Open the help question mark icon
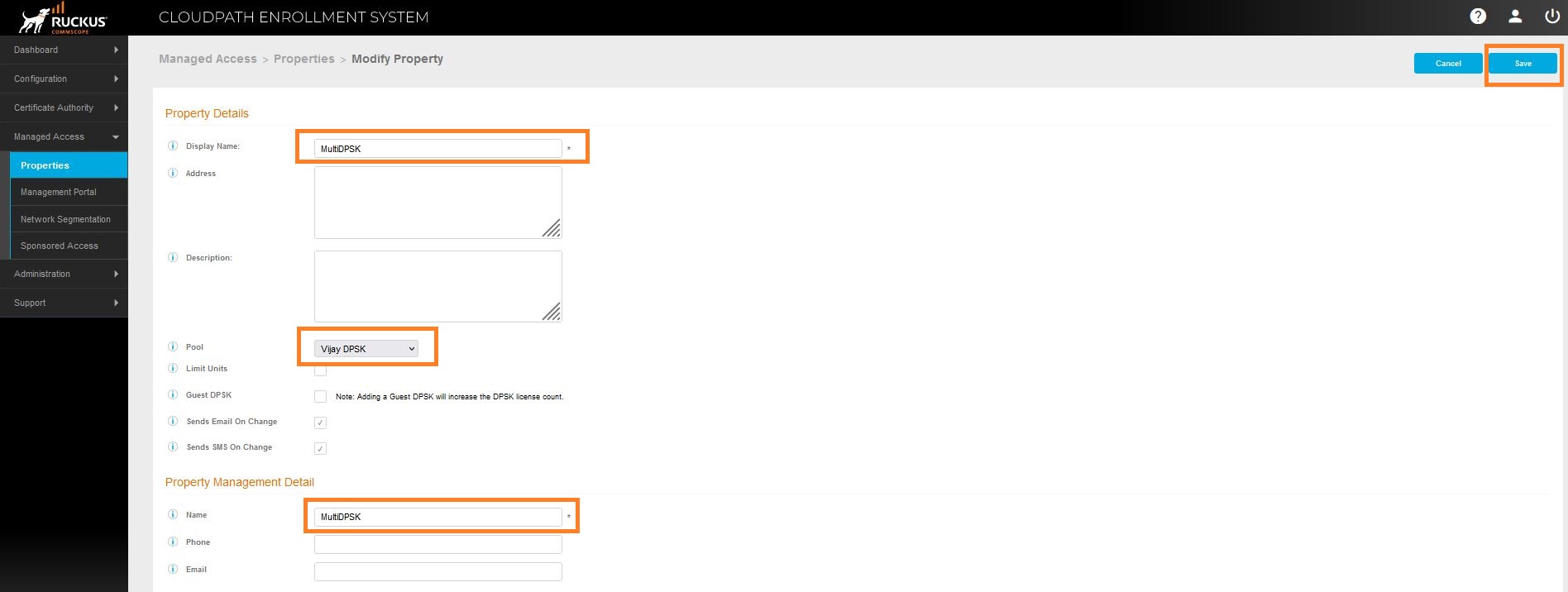Viewport: 1568px width, 592px height. [x=1478, y=17]
